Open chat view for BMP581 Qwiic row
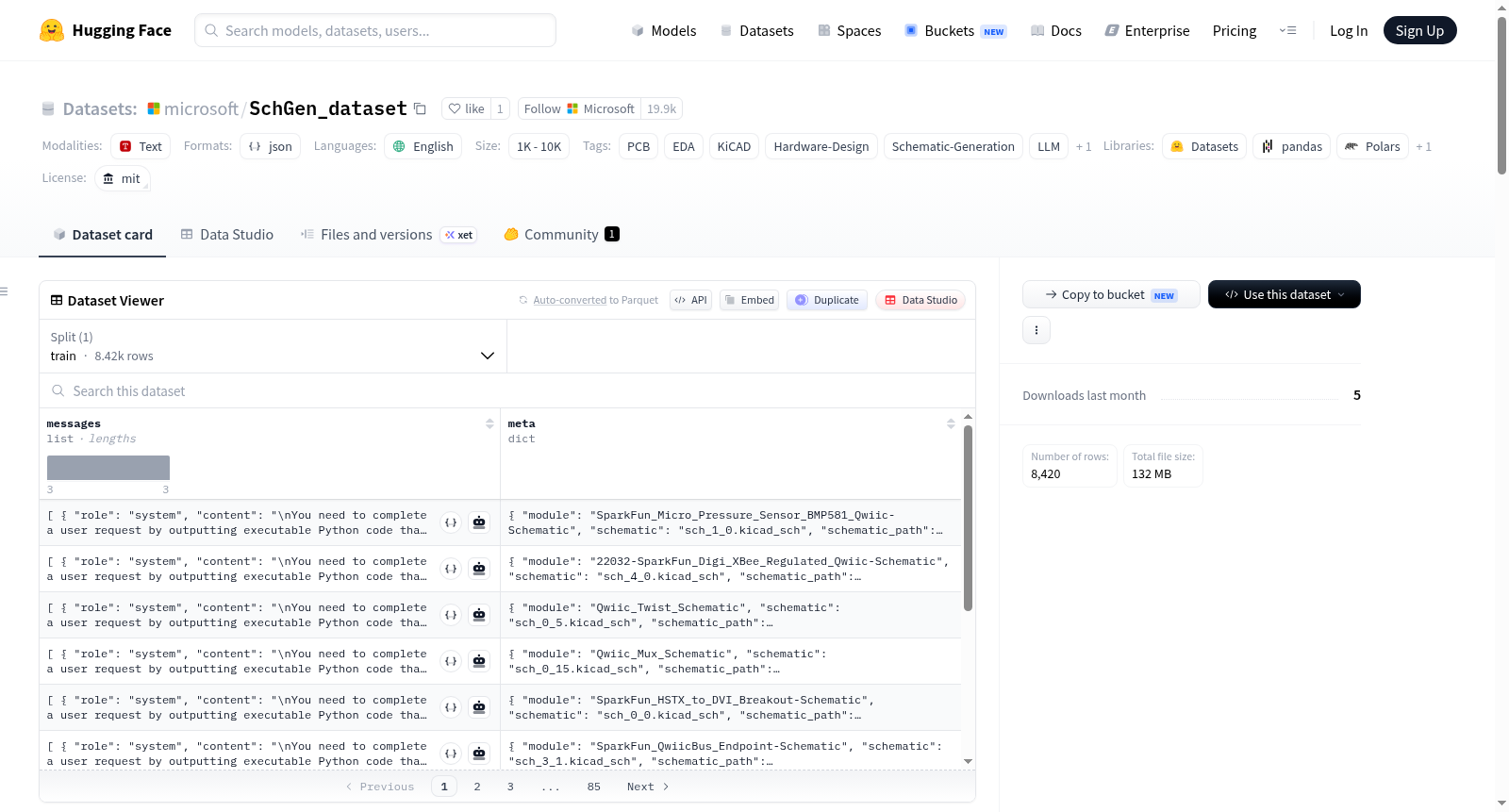This screenshot has height=812, width=1509. [x=479, y=522]
